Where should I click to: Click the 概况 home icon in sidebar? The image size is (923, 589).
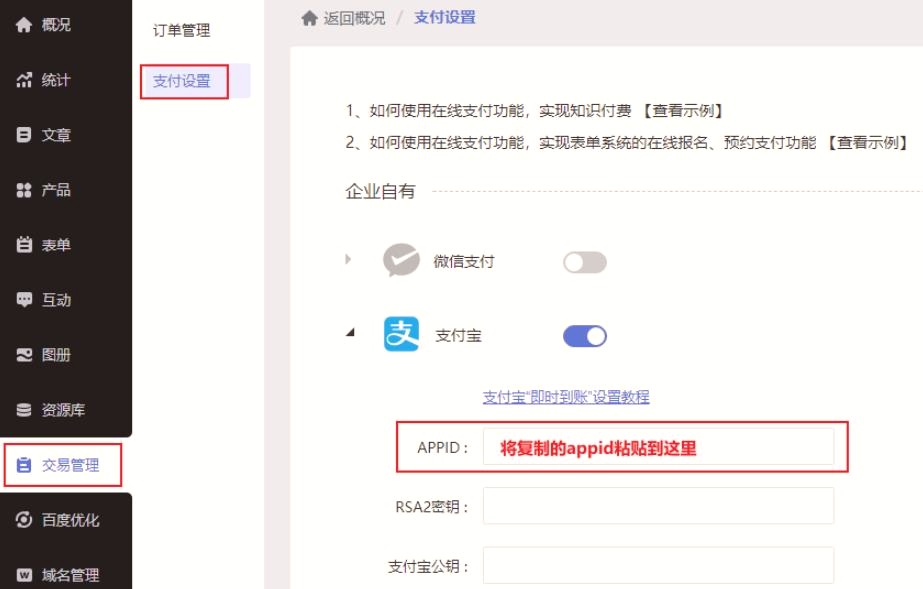click(x=25, y=25)
